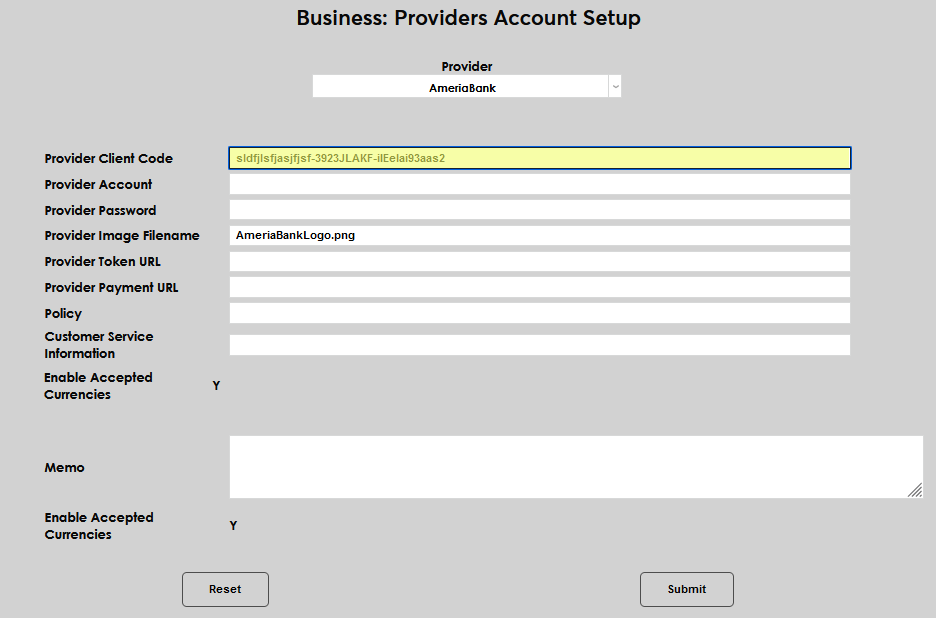
Task: Submit the provider account form
Action: tap(686, 589)
